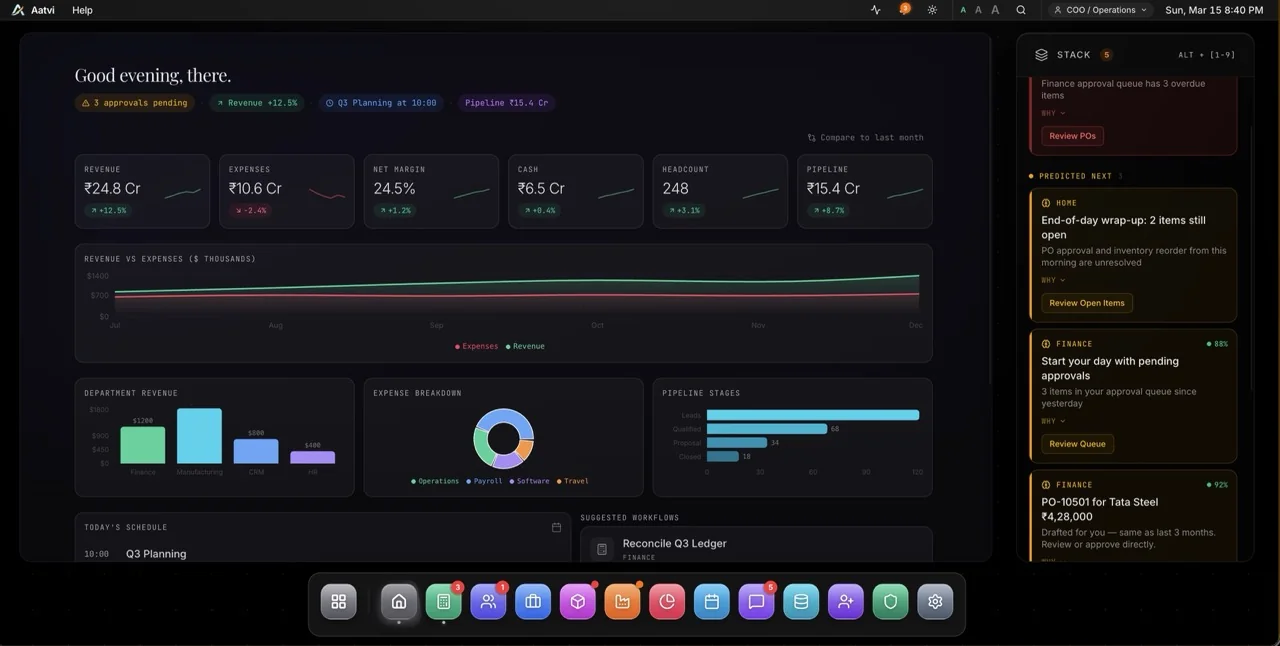Open search using the magnifier icon
Screen dimensions: 1280x646
point(1020,9)
